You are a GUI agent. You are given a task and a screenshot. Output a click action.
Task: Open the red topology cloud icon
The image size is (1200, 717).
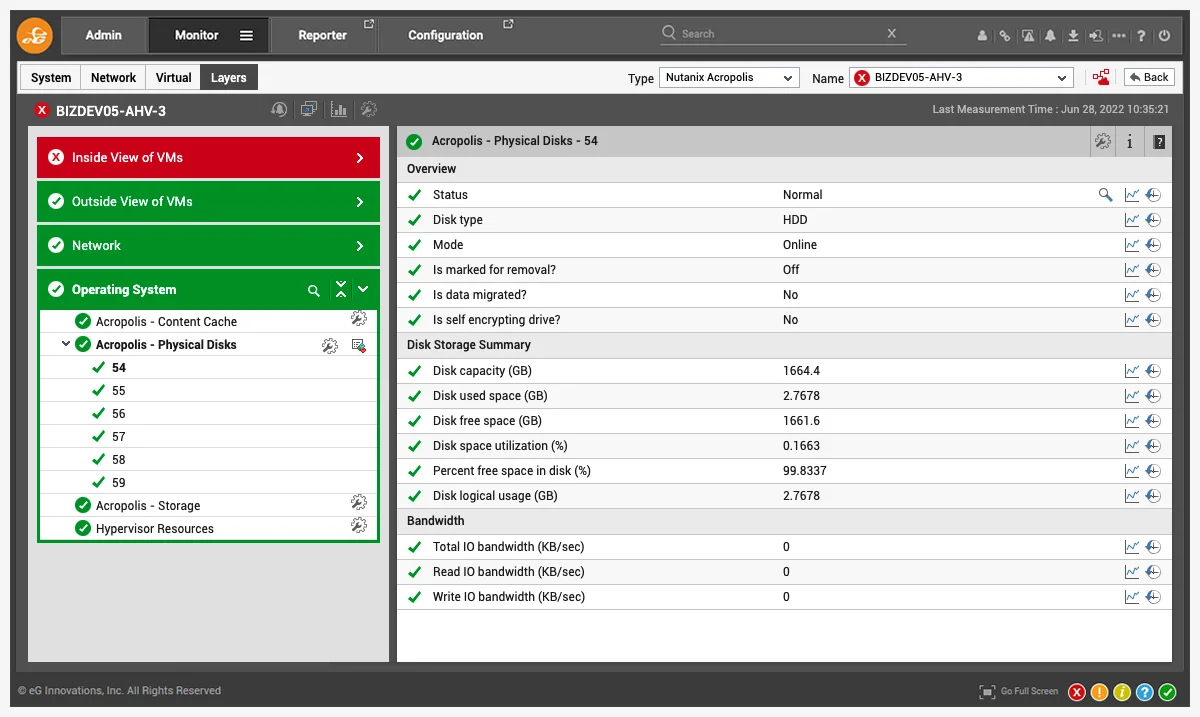[1101, 77]
